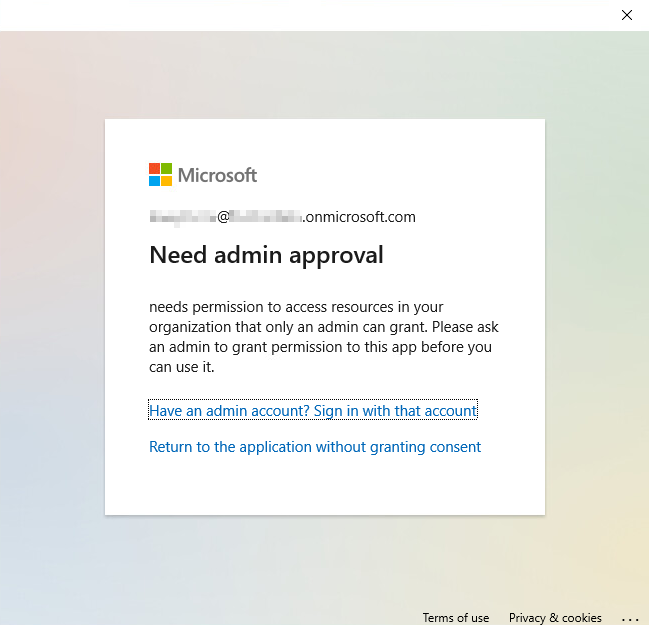Close the sign-in window

(x=627, y=15)
